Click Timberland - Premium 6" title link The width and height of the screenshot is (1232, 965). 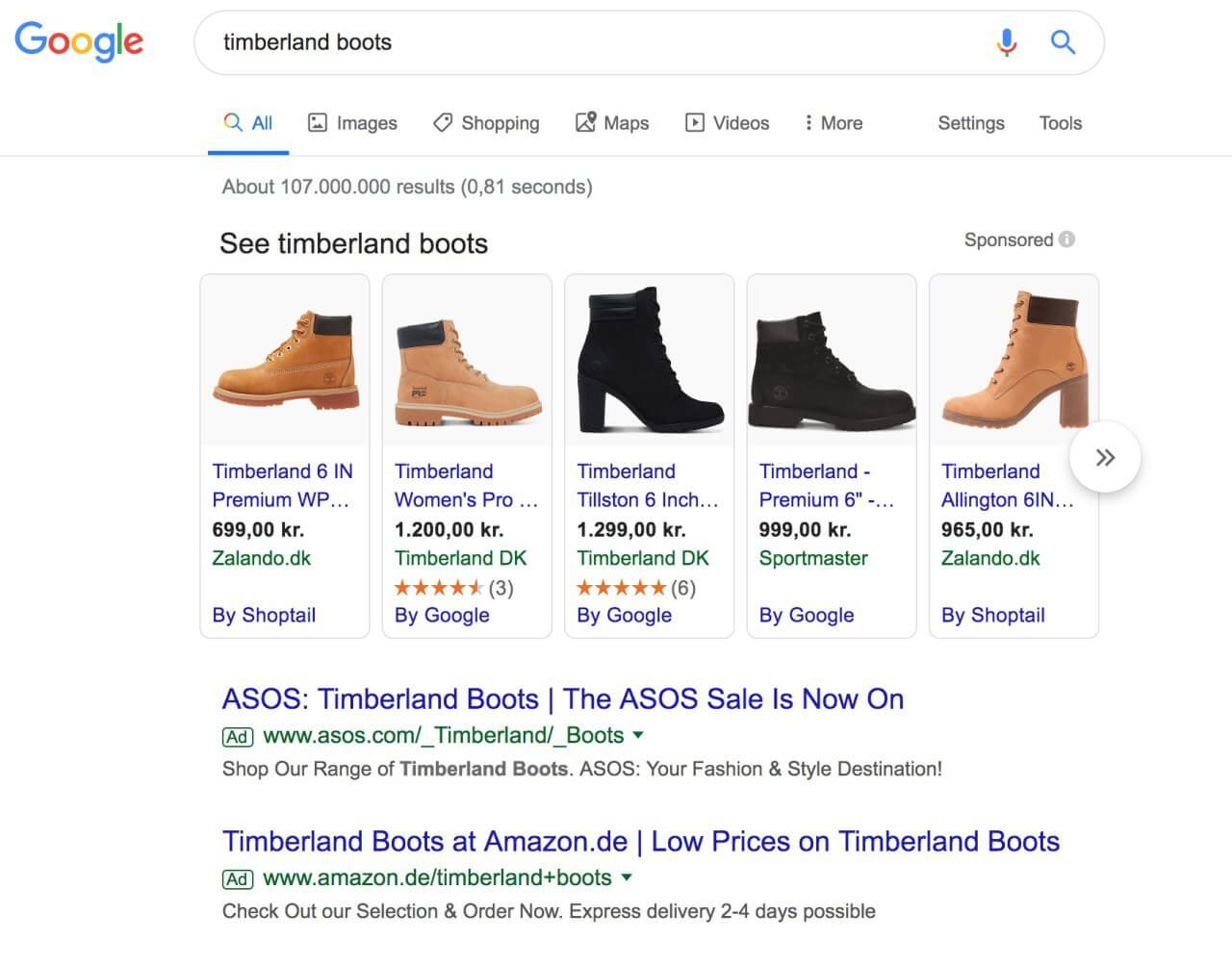coord(827,486)
